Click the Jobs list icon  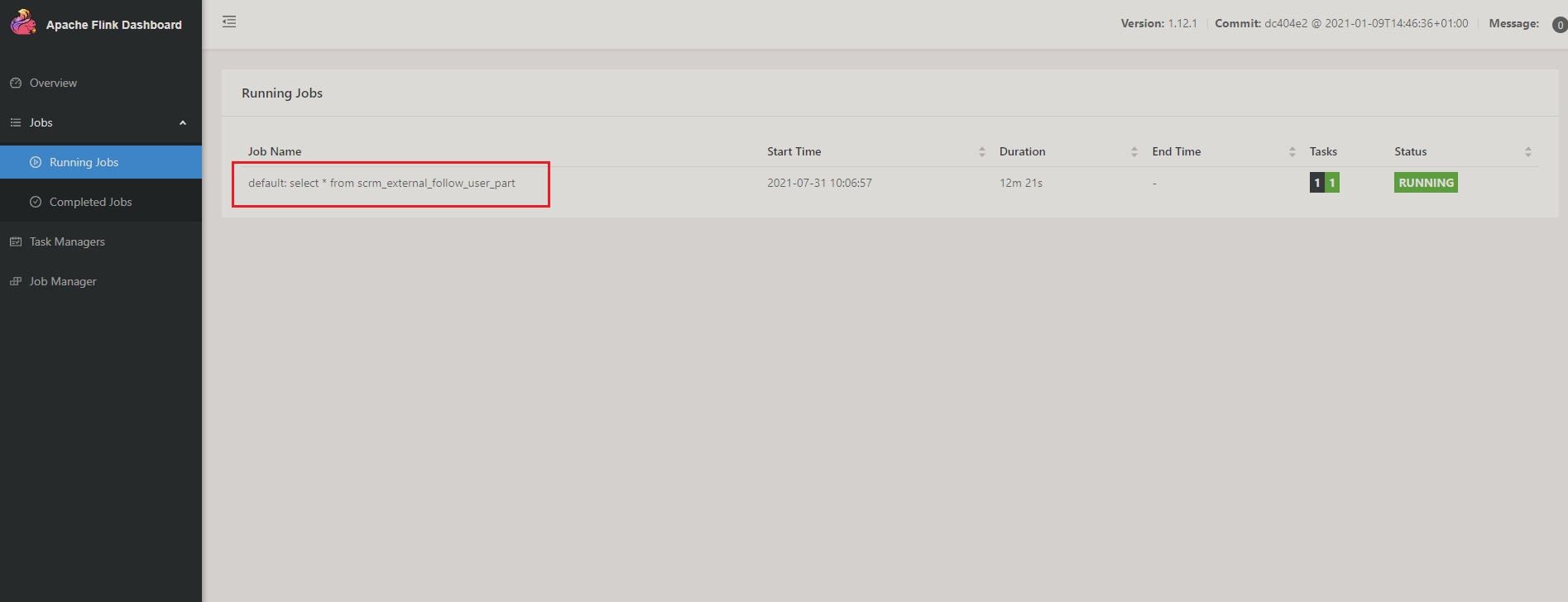[x=16, y=122]
